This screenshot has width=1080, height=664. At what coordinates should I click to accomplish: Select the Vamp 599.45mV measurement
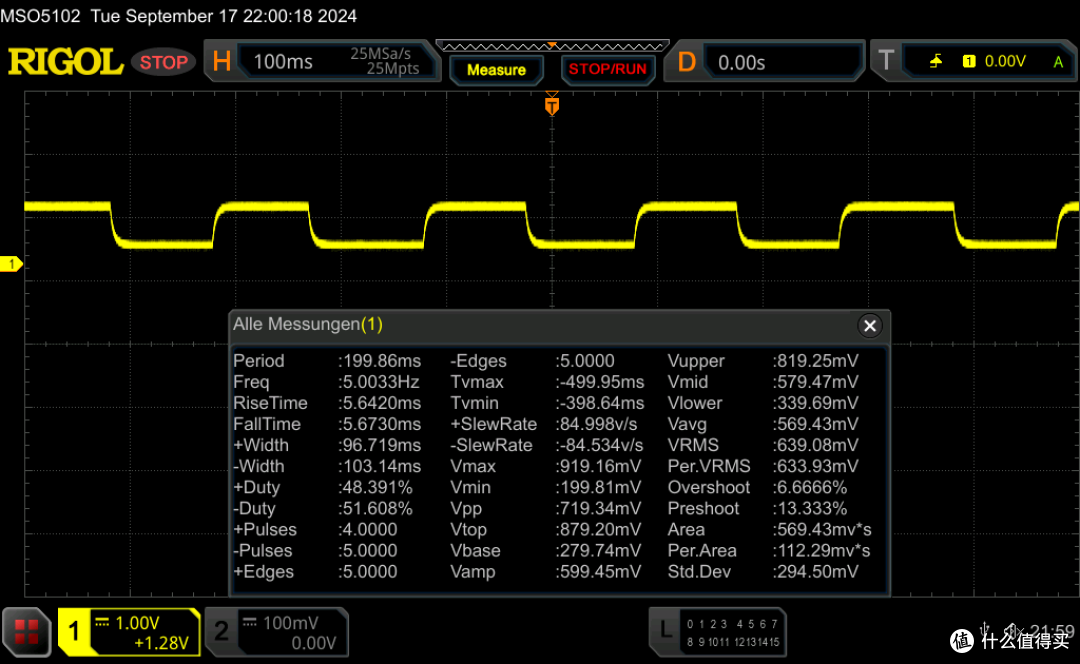tap(546, 572)
